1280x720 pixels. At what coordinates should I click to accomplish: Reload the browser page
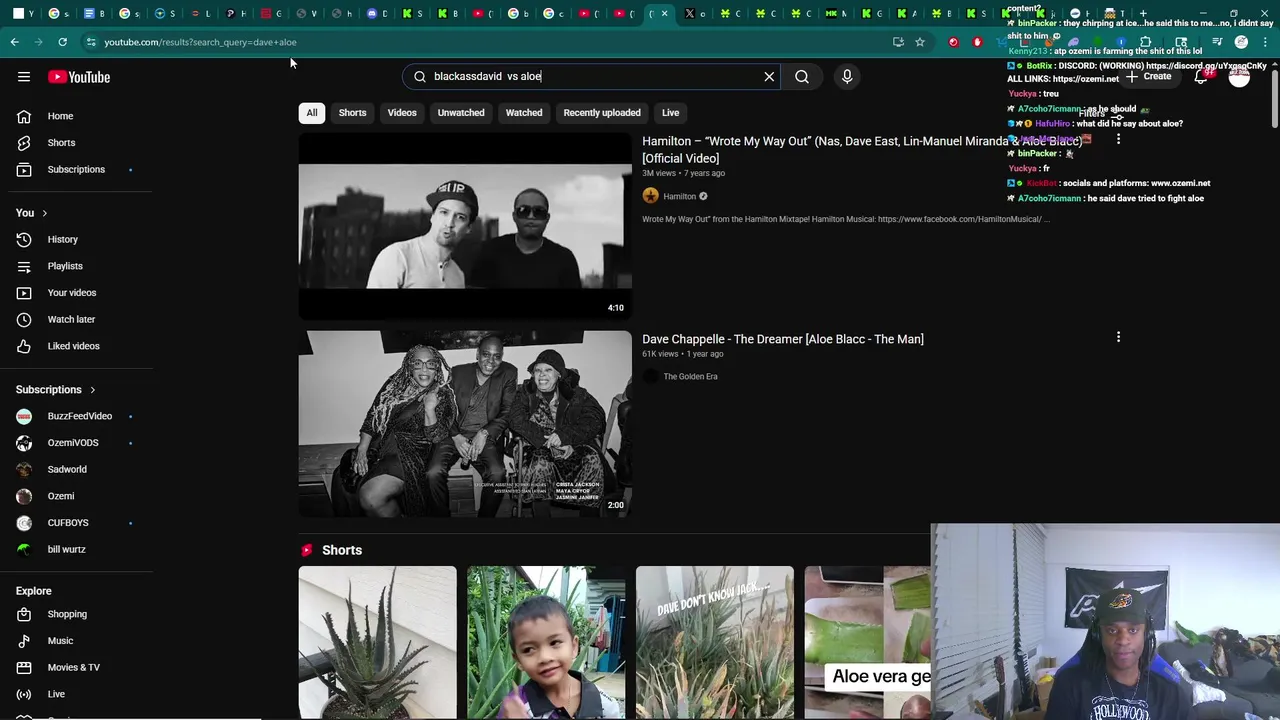click(x=62, y=42)
